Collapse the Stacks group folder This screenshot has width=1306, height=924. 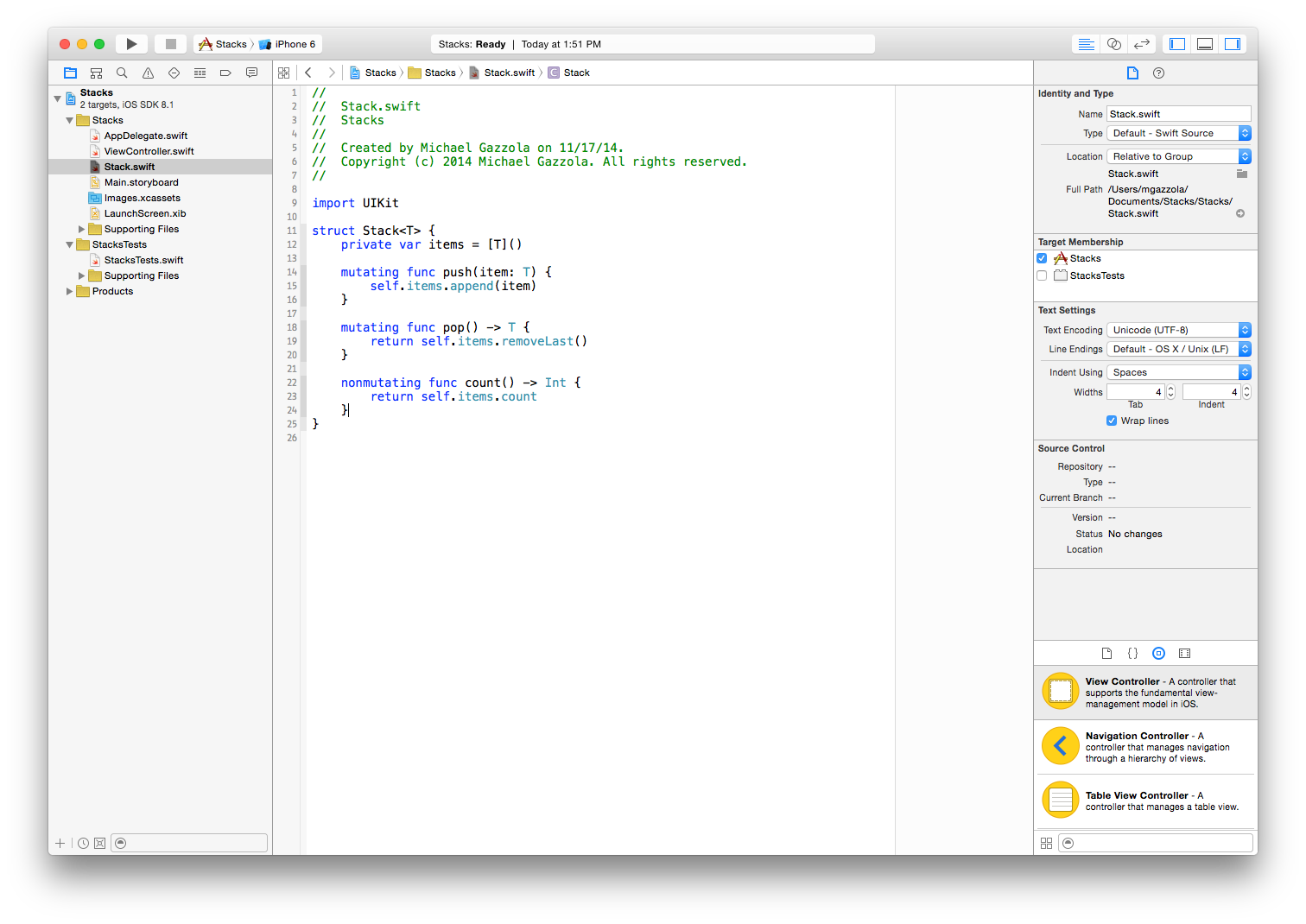[x=70, y=120]
